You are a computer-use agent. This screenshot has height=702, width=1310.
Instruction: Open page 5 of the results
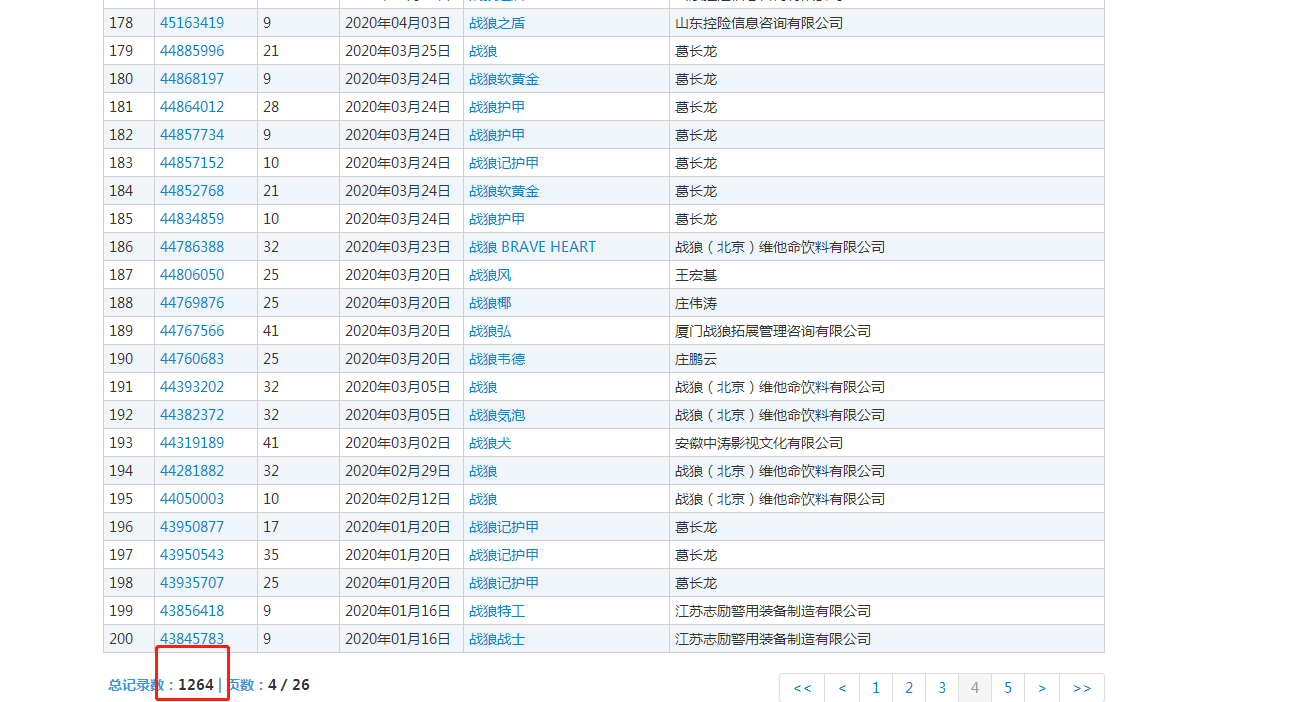1008,688
